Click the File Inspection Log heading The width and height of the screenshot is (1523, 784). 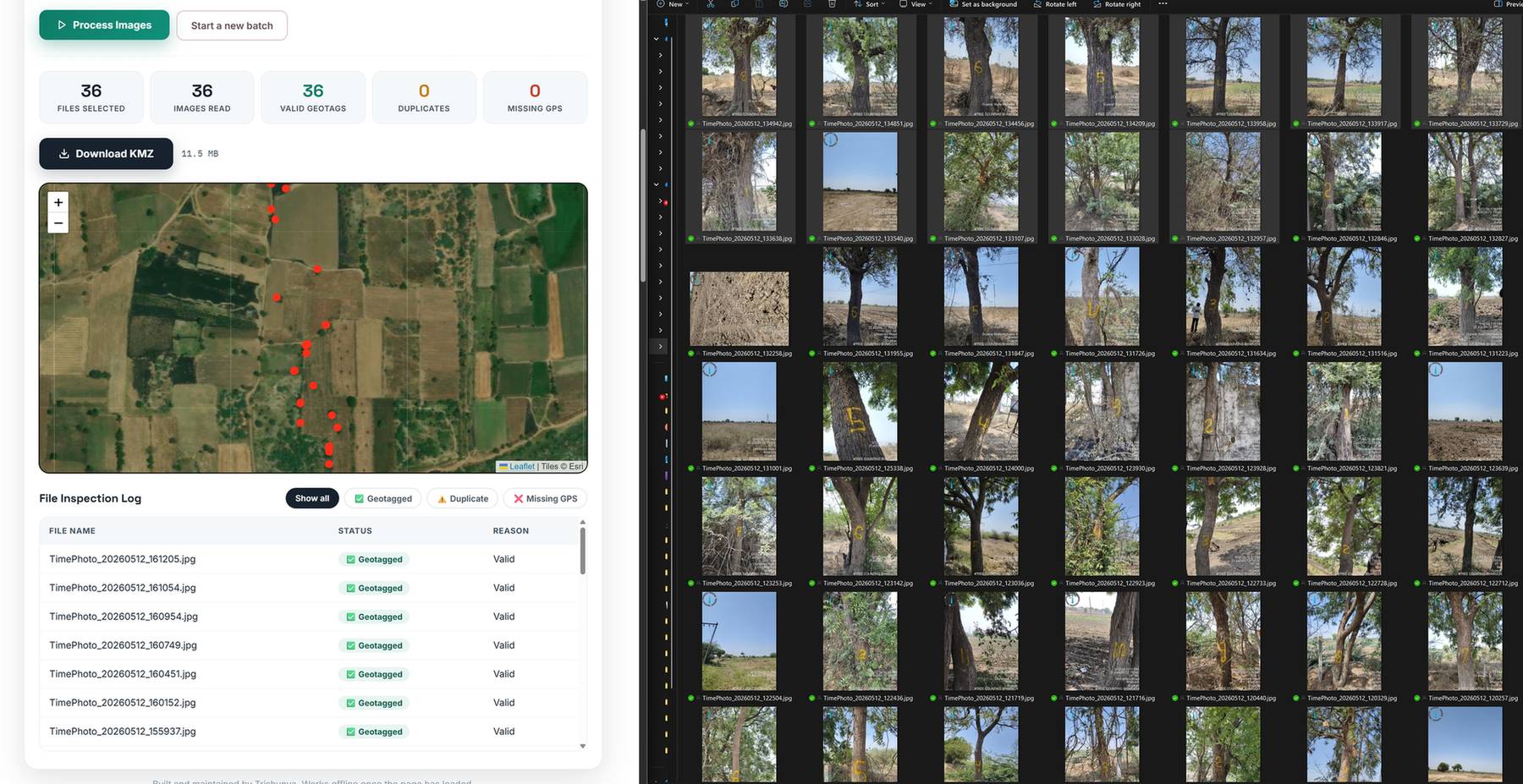pos(91,498)
